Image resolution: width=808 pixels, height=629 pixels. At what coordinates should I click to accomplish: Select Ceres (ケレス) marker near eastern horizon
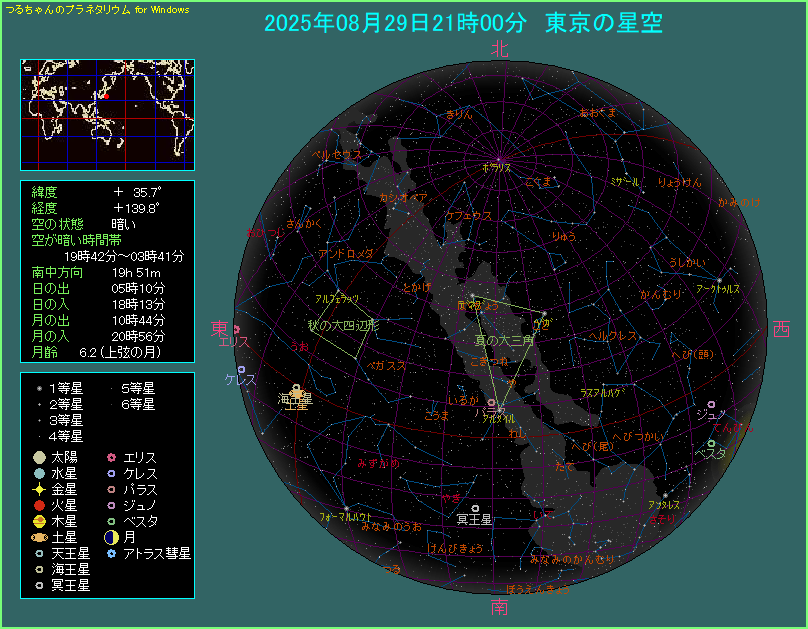228,368
